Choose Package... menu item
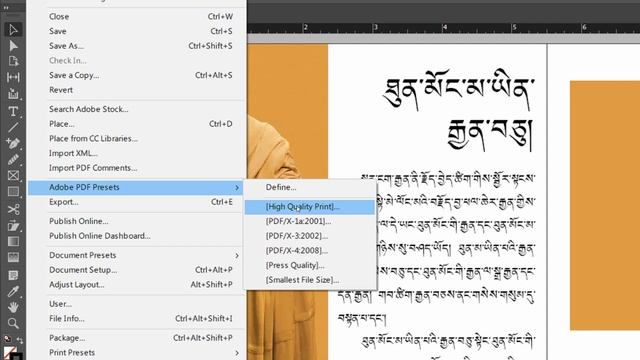Image resolution: width=640 pixels, height=360 pixels. [136, 338]
